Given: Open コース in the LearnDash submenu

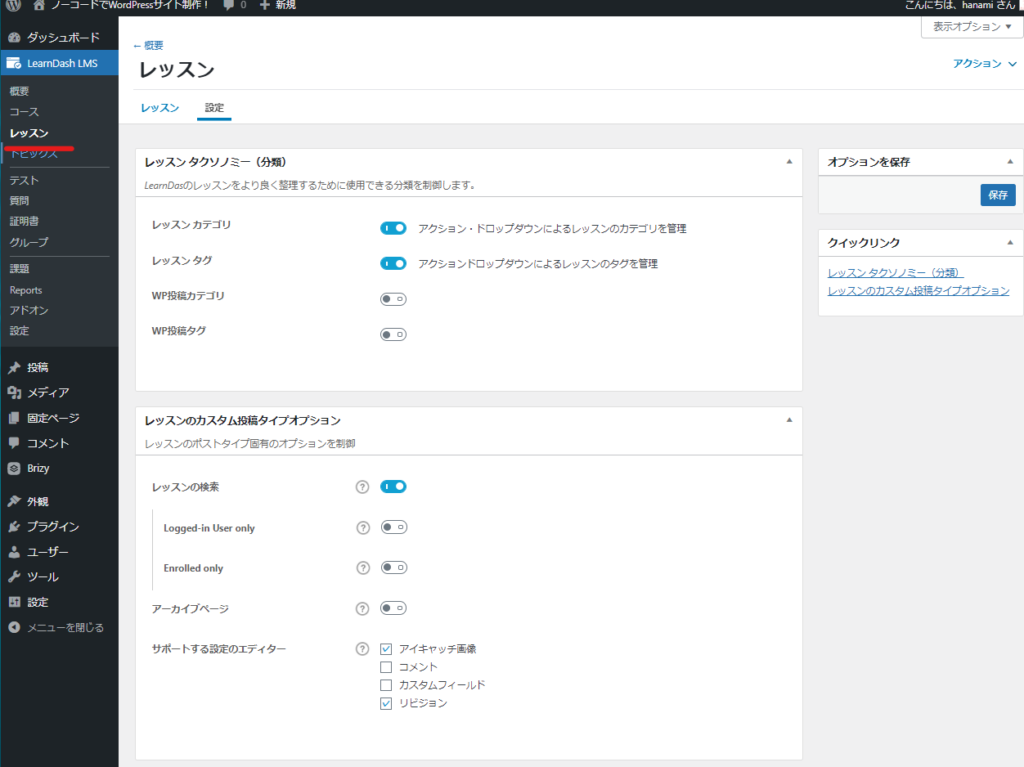Looking at the screenshot, I should coord(24,112).
